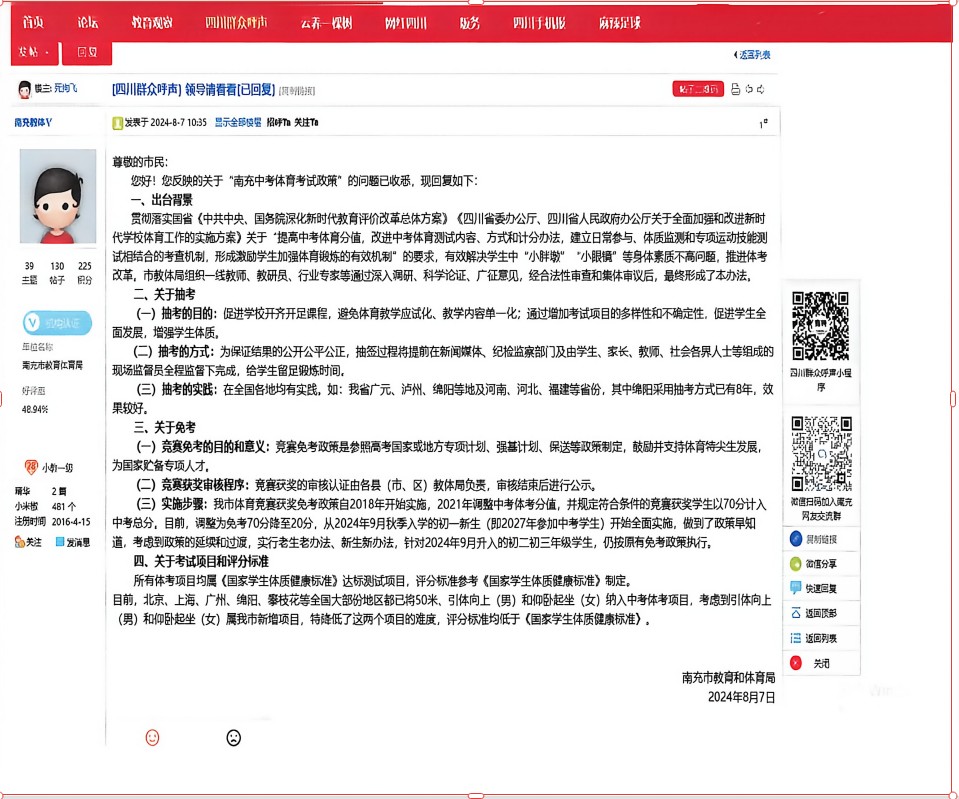The height and width of the screenshot is (799, 959).
Task: Click the 快速回复 icon in the side panel
Action: click(796, 588)
